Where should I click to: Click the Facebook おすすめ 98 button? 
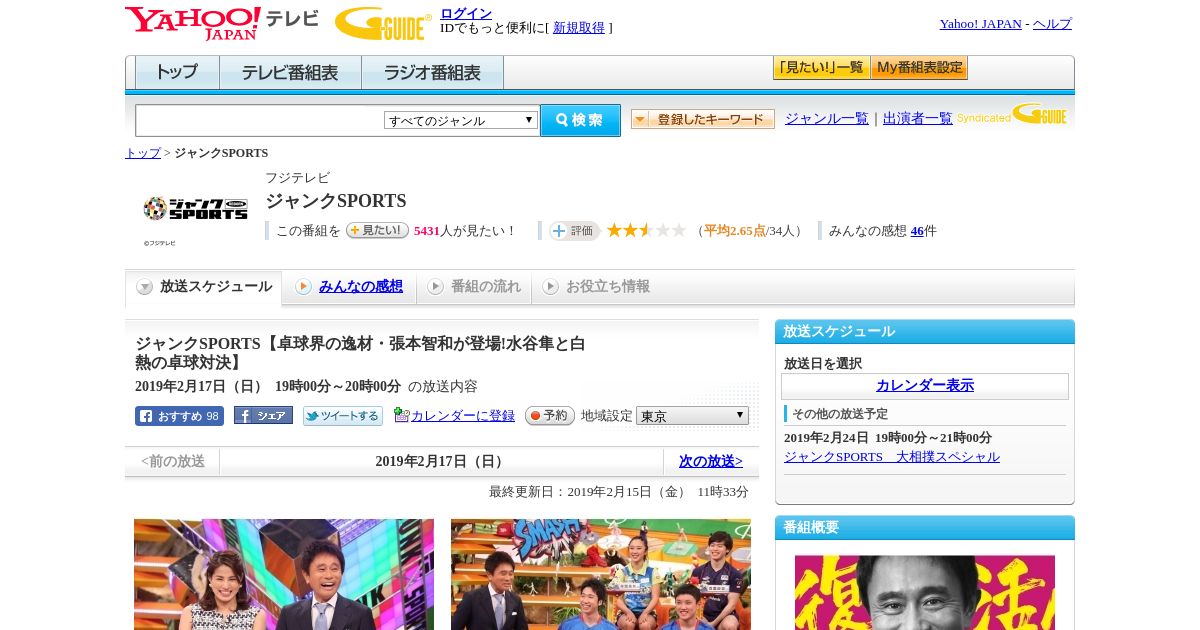tap(179, 416)
